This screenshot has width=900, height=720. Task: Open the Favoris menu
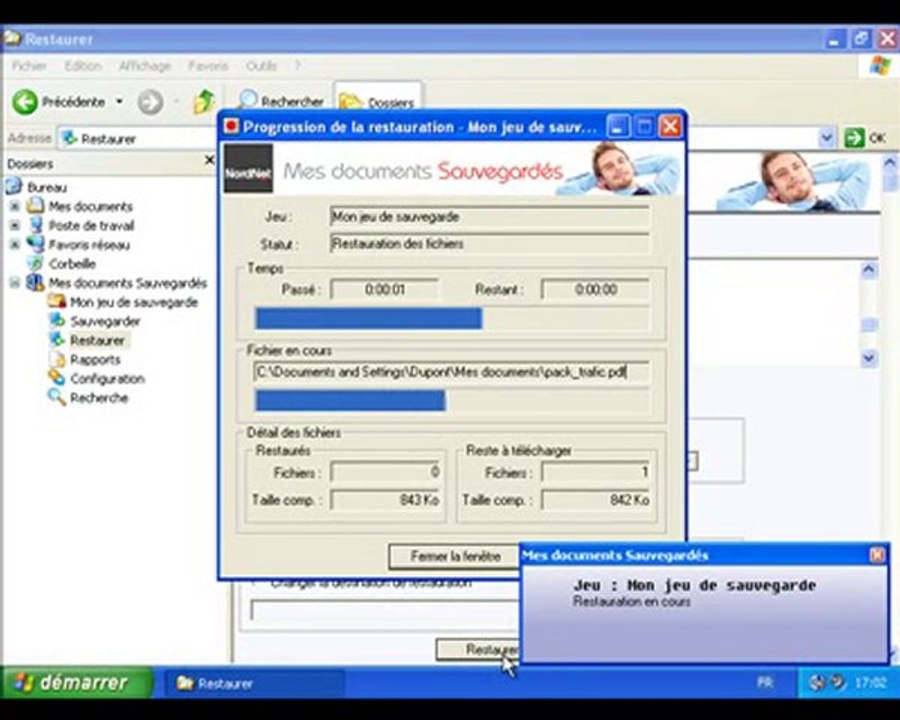pyautogui.click(x=208, y=66)
